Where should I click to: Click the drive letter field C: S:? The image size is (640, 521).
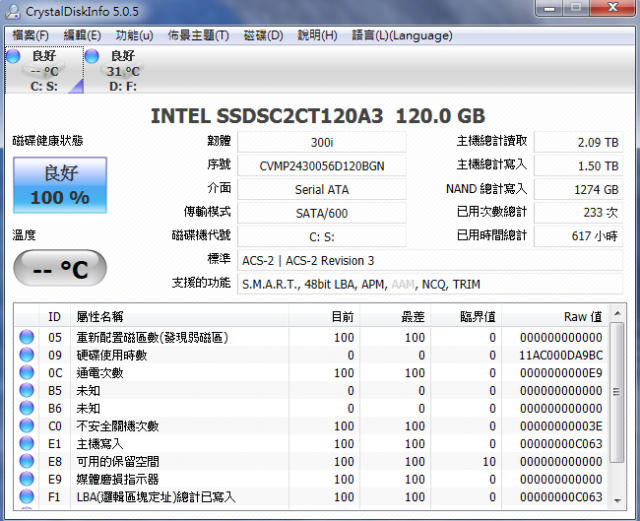click(x=322, y=237)
